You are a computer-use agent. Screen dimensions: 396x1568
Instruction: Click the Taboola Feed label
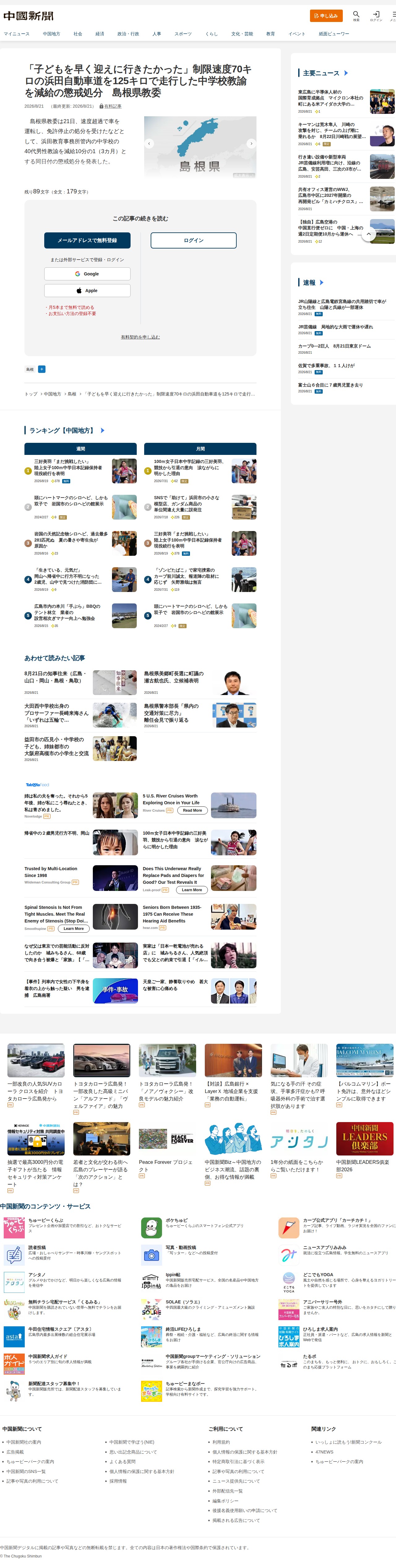(37, 784)
